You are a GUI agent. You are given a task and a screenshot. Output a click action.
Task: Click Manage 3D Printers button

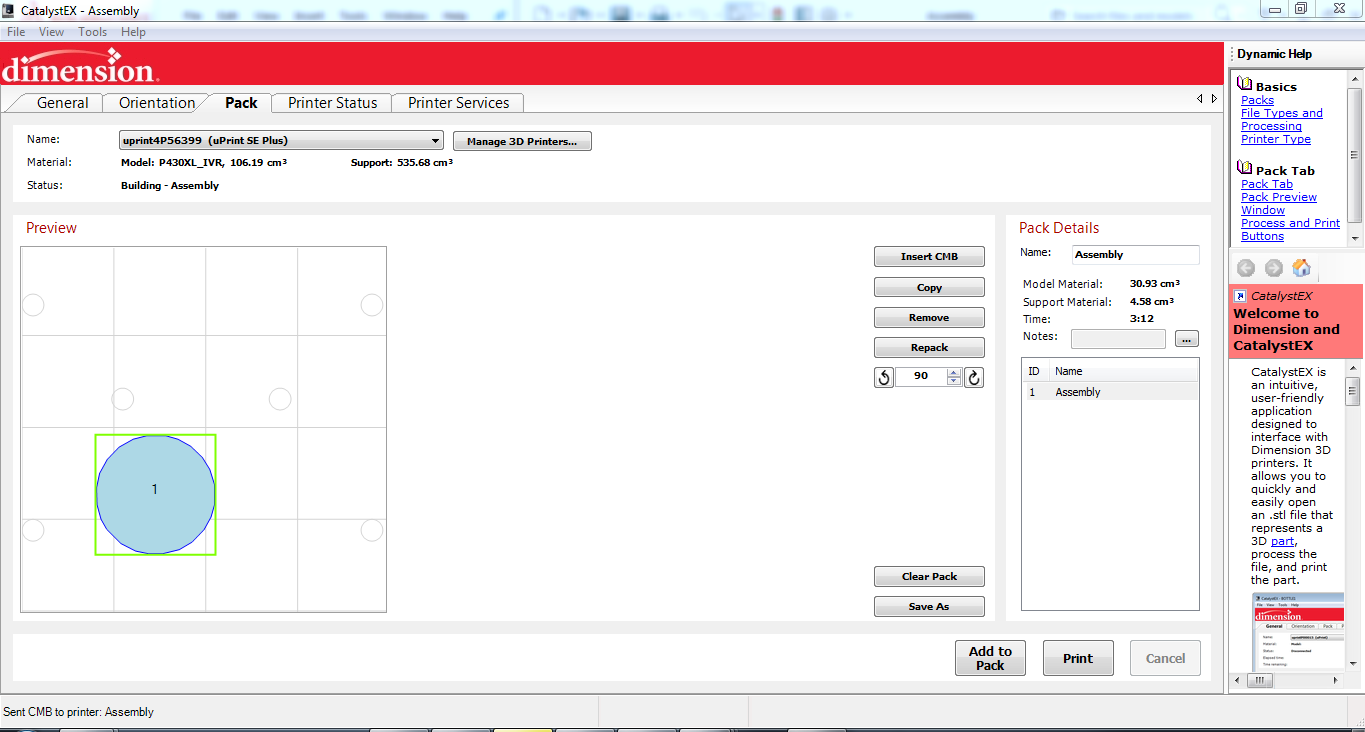pos(522,141)
